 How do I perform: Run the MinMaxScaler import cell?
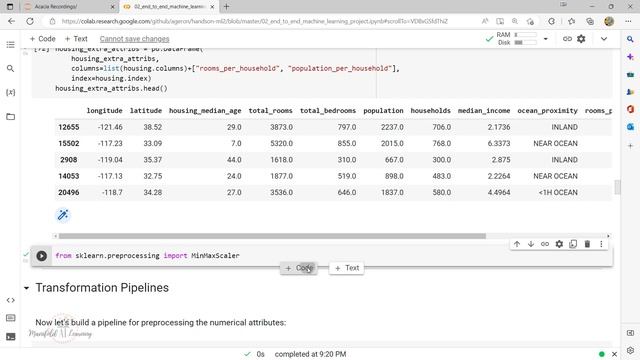pos(42,256)
